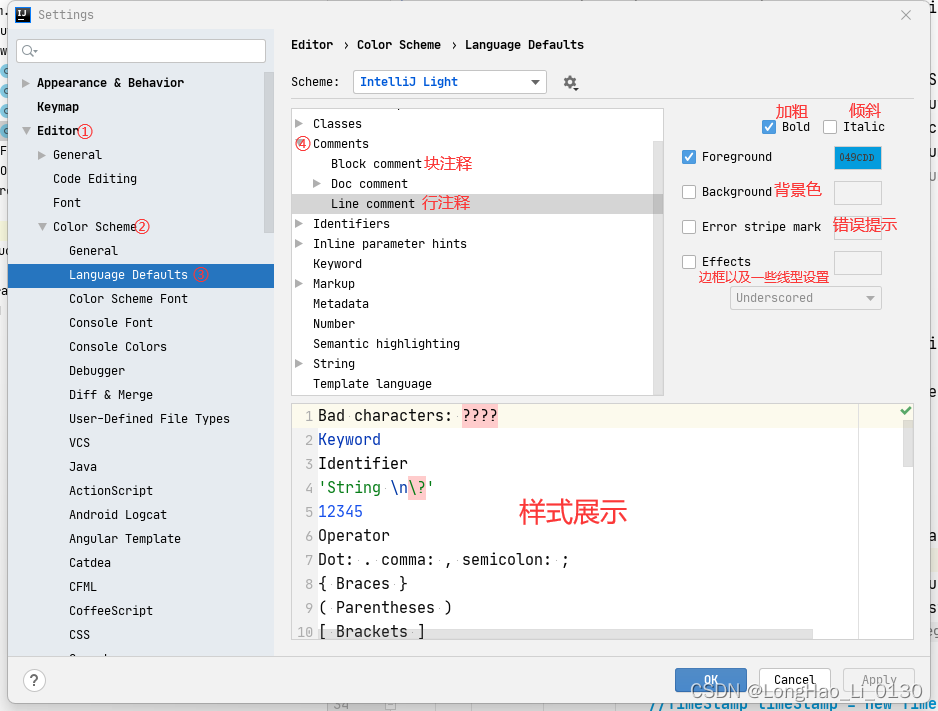The height and width of the screenshot is (711, 938).
Task: Click the Effects color swatch
Action: [x=857, y=263]
